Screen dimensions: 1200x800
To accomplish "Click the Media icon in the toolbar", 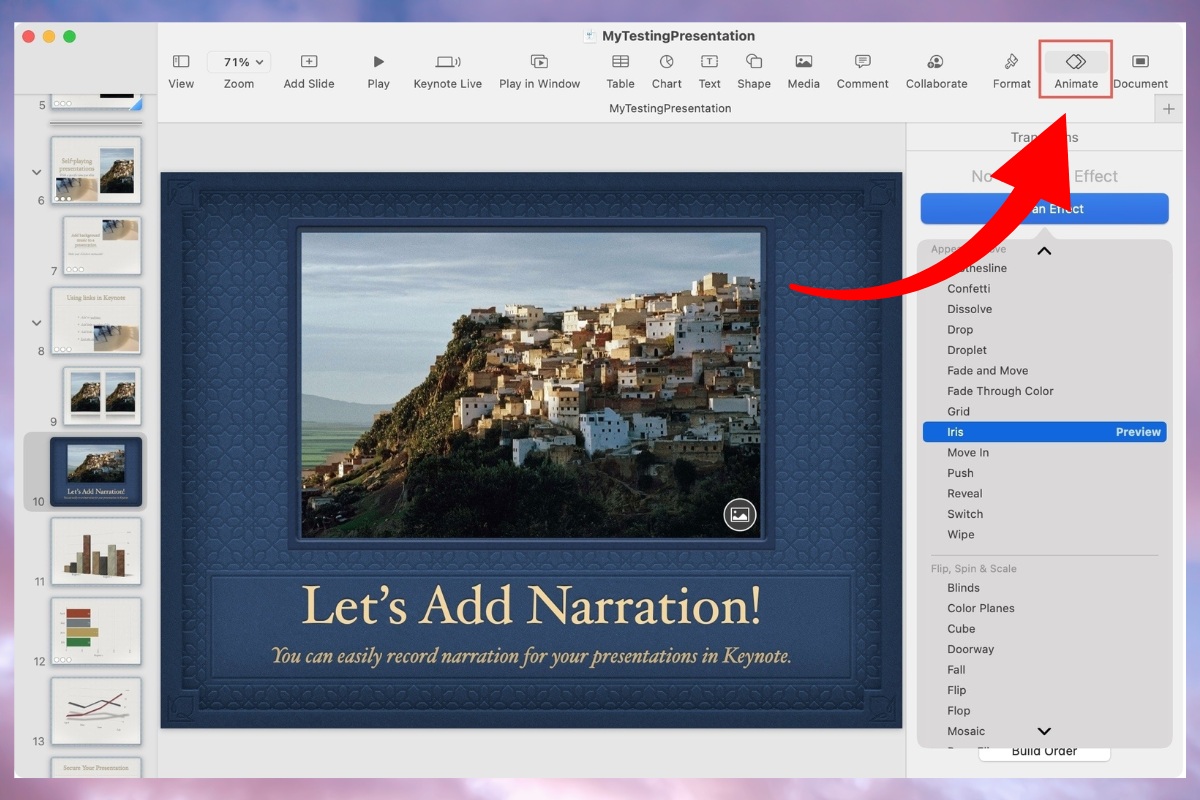I will pyautogui.click(x=803, y=62).
